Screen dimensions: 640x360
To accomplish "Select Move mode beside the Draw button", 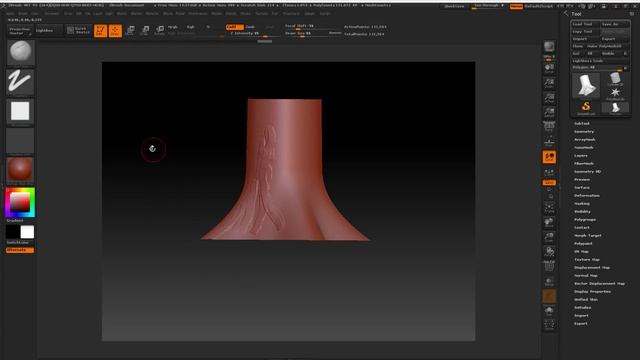I will [x=130, y=31].
